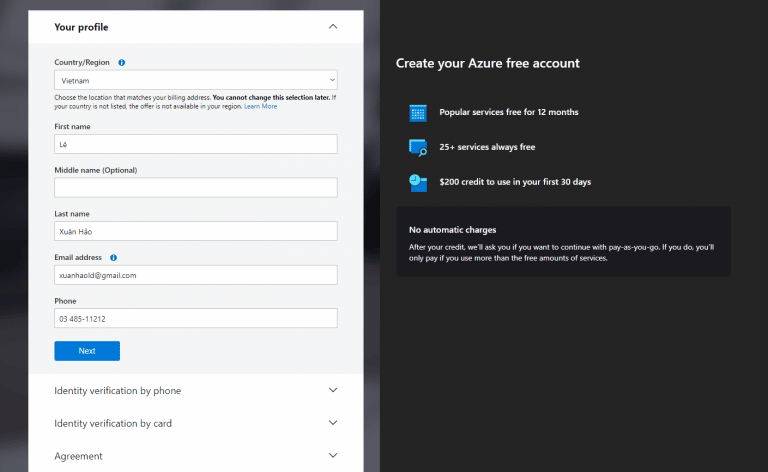Expand Identity verification by card chevron
Image resolution: width=768 pixels, height=472 pixels.
point(333,423)
